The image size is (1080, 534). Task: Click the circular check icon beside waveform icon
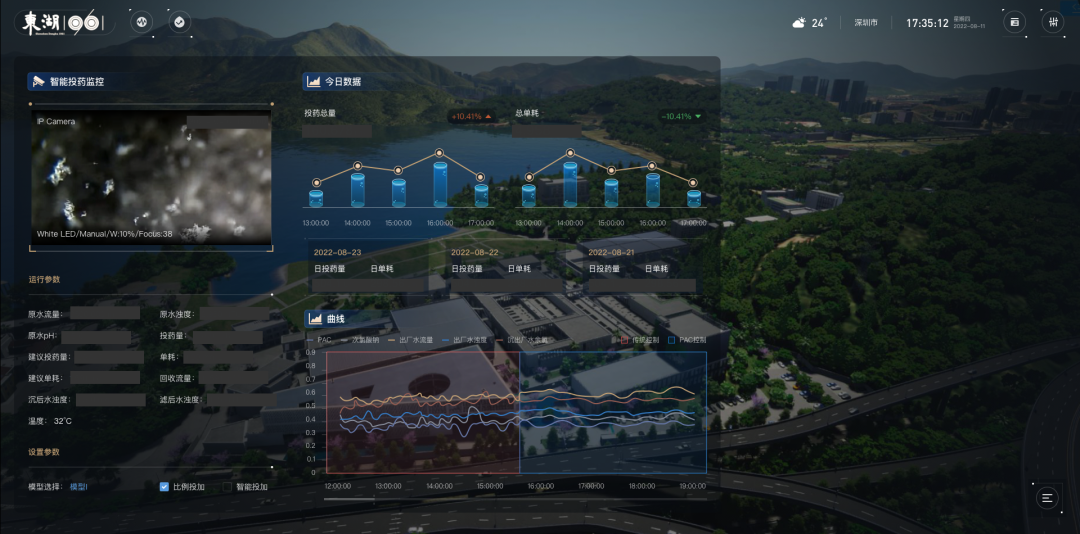tap(179, 21)
